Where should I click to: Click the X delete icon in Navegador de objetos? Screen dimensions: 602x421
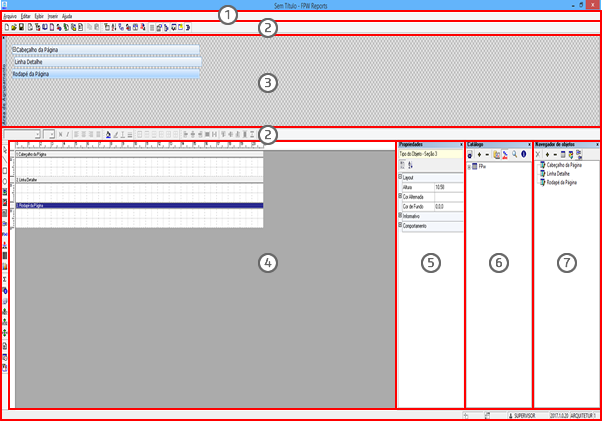tap(538, 155)
